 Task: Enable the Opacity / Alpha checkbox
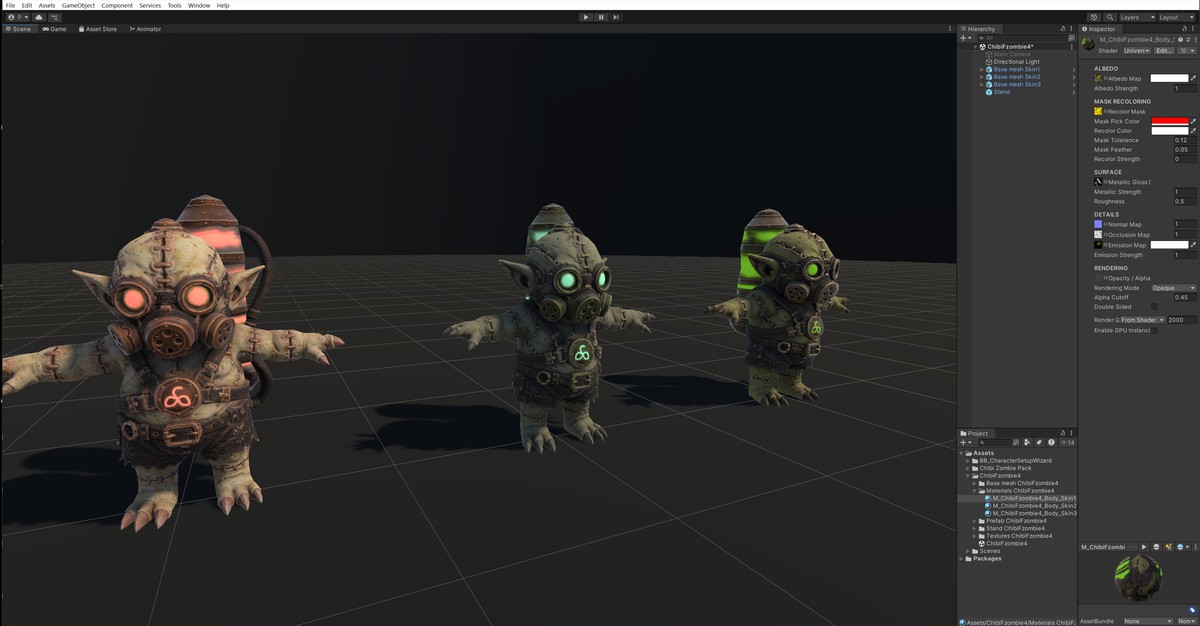(x=1099, y=278)
